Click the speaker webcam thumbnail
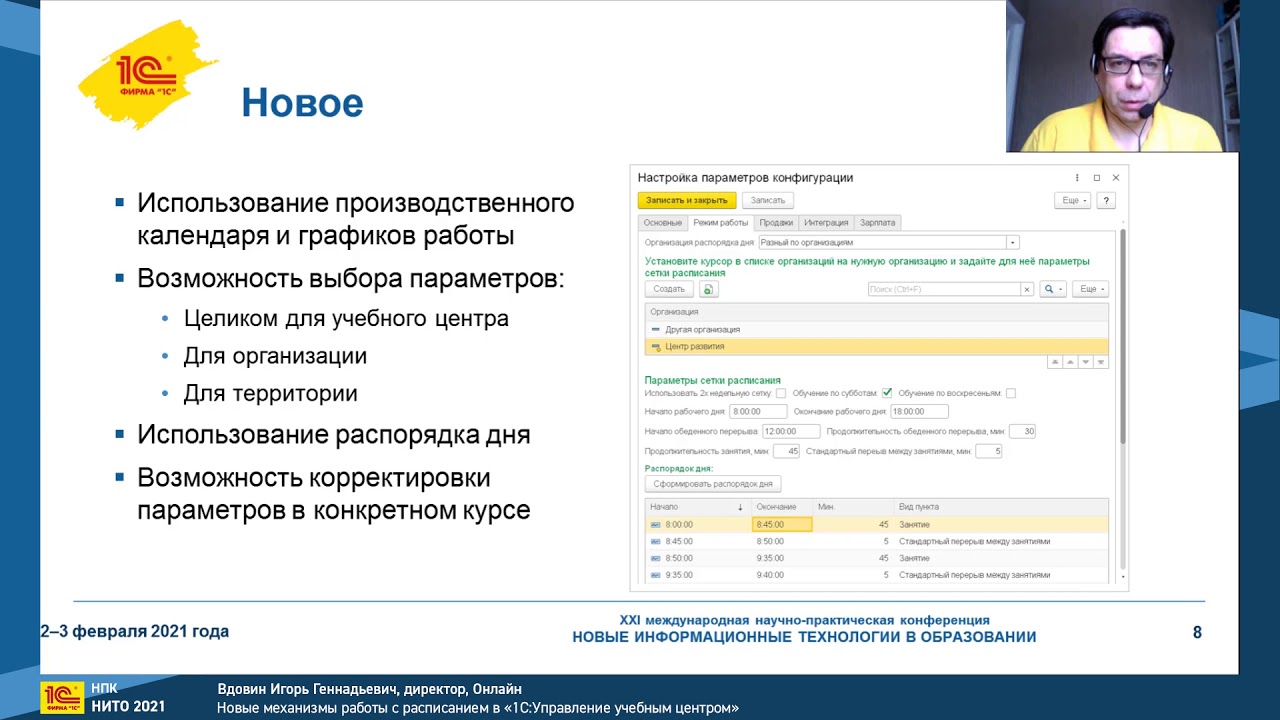The image size is (1280, 720). pyautogui.click(x=1123, y=76)
